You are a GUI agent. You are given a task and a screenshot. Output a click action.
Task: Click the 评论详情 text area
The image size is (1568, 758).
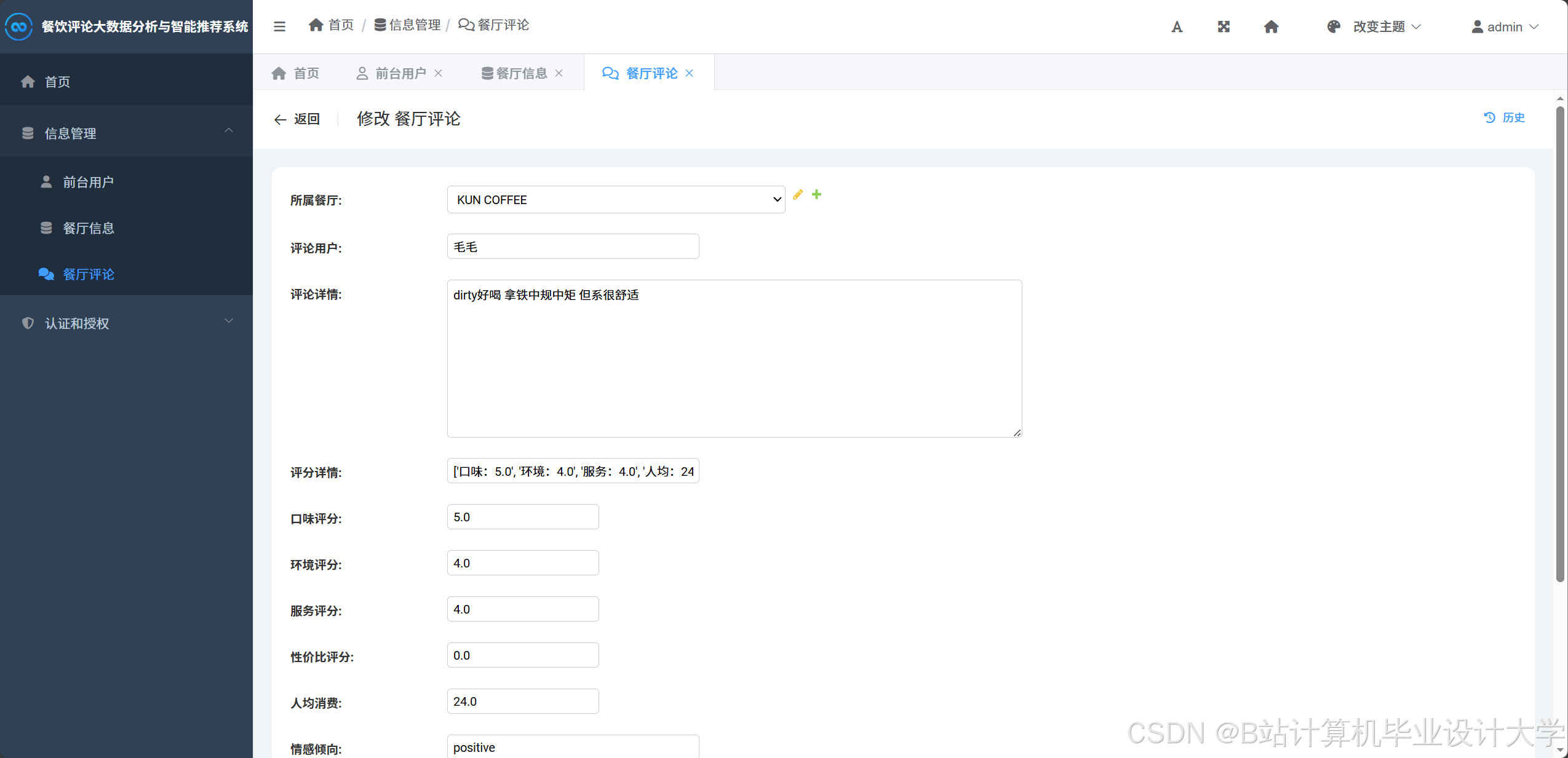pyautogui.click(x=734, y=358)
